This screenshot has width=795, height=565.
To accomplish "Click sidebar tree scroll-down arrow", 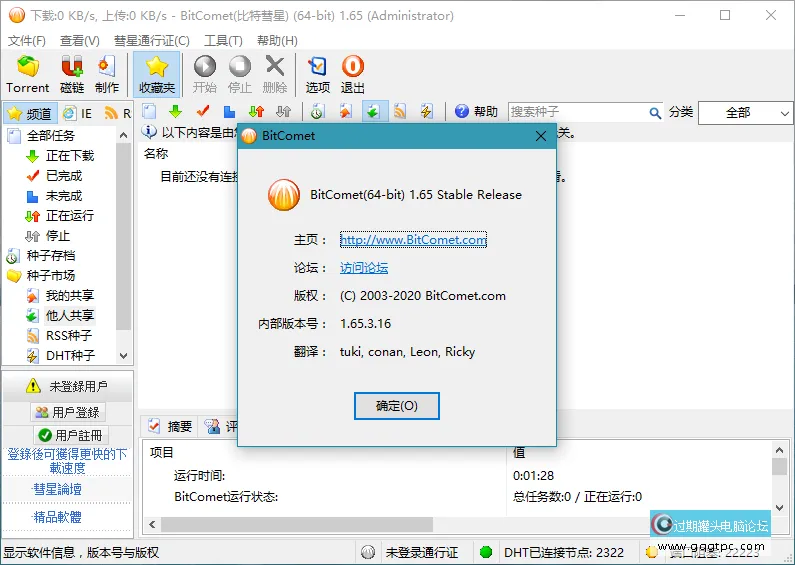I will (123, 356).
